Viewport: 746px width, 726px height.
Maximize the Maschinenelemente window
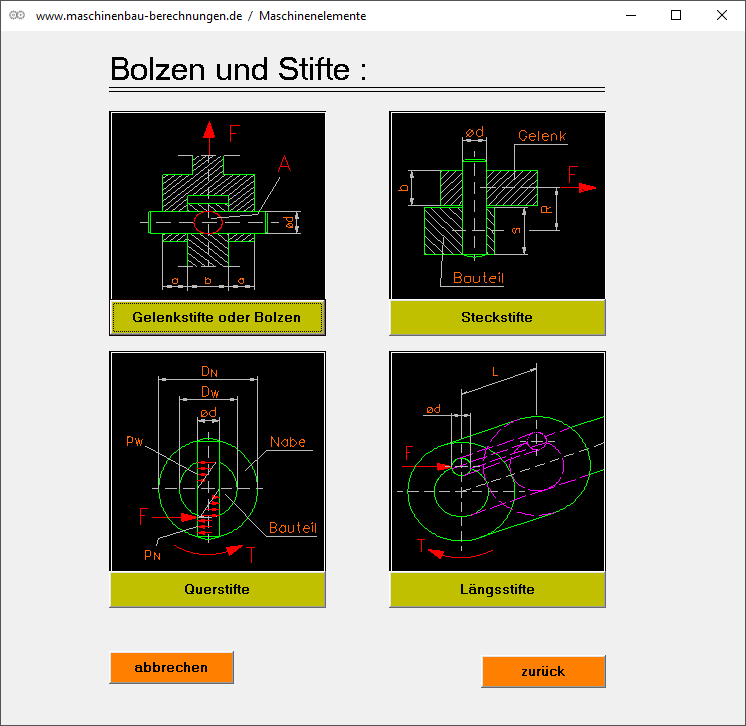[x=676, y=16]
